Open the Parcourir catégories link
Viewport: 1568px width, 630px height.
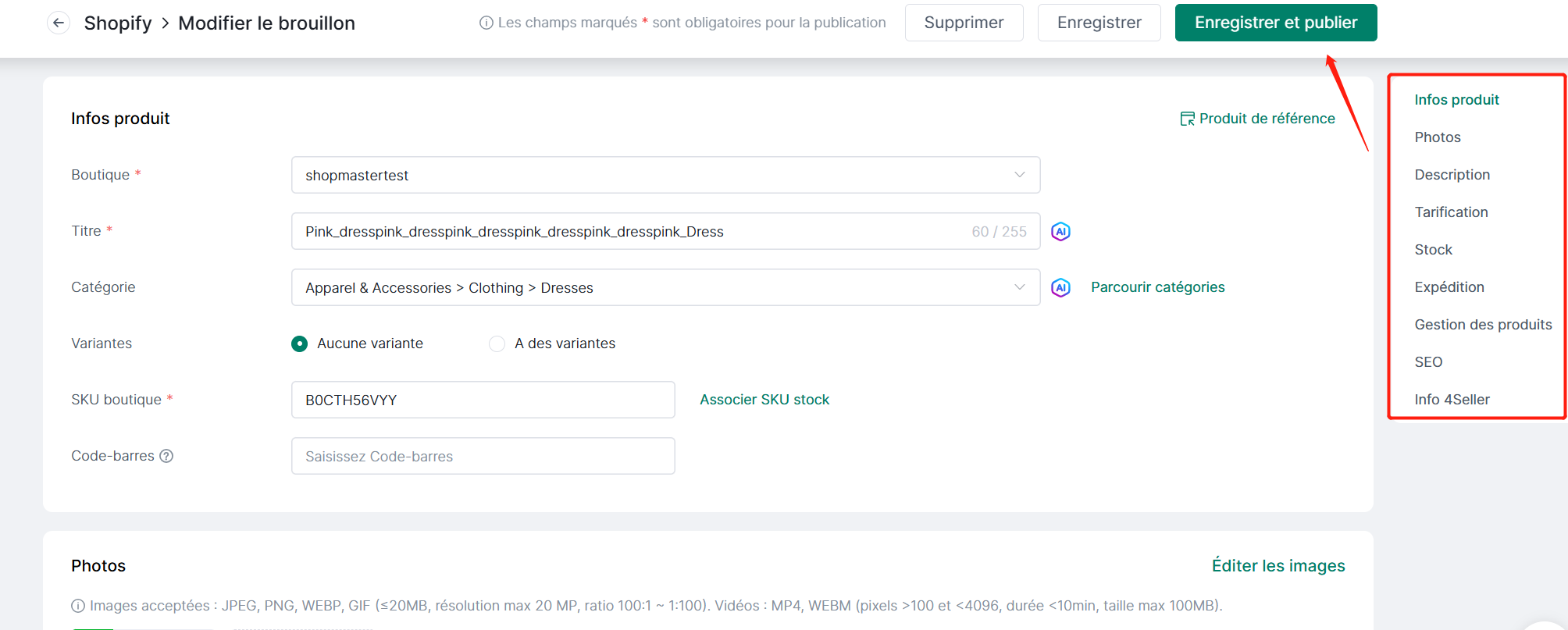coord(1157,287)
